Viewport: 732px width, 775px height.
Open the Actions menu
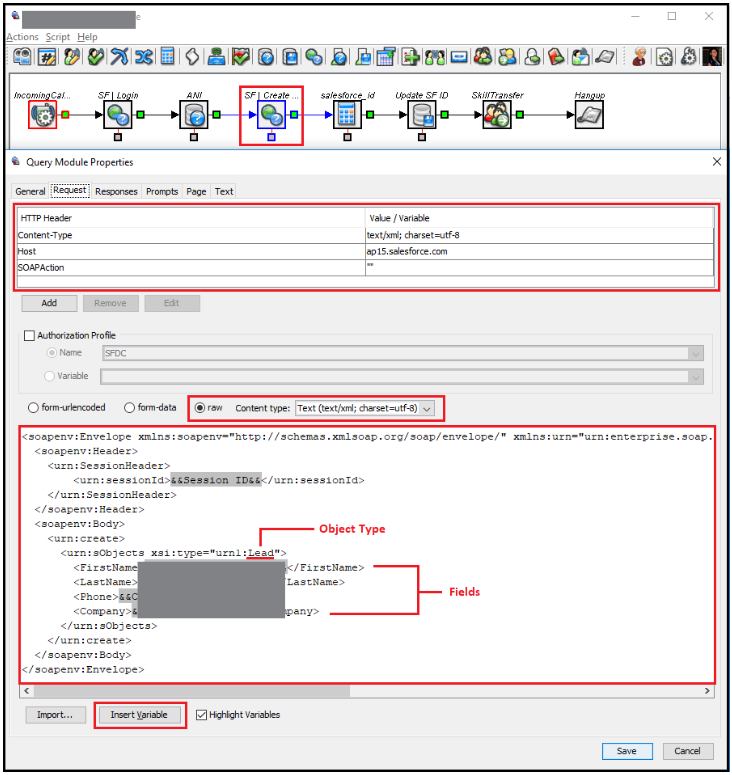(22, 37)
